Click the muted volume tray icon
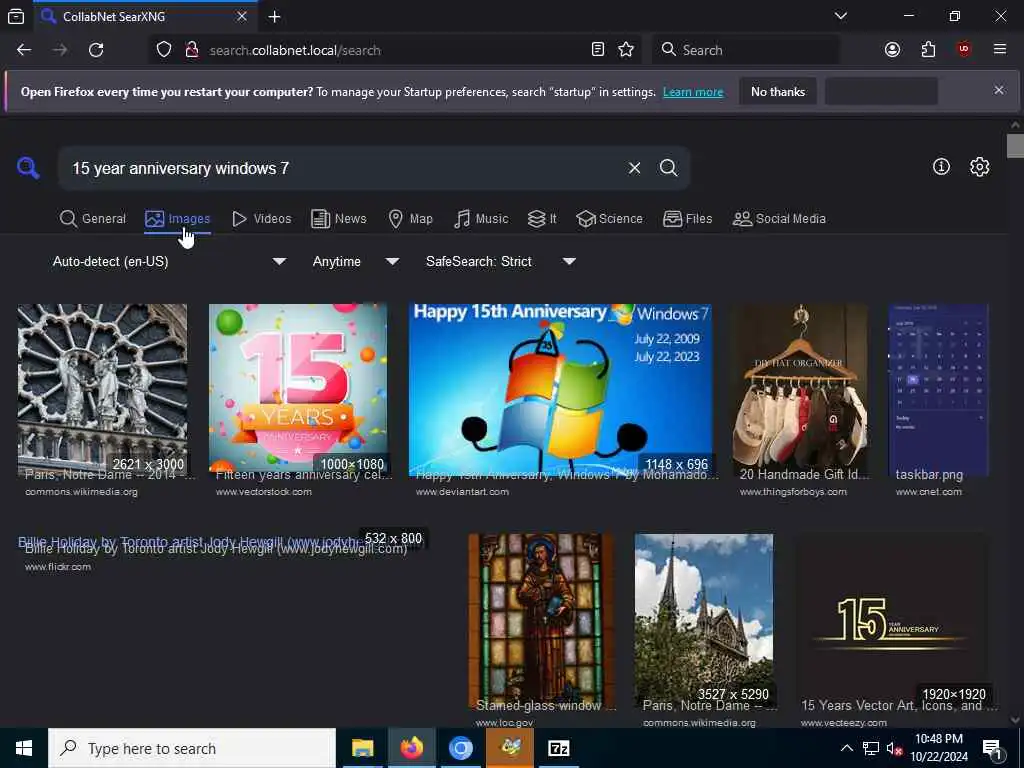This screenshot has width=1024, height=768. [x=894, y=748]
